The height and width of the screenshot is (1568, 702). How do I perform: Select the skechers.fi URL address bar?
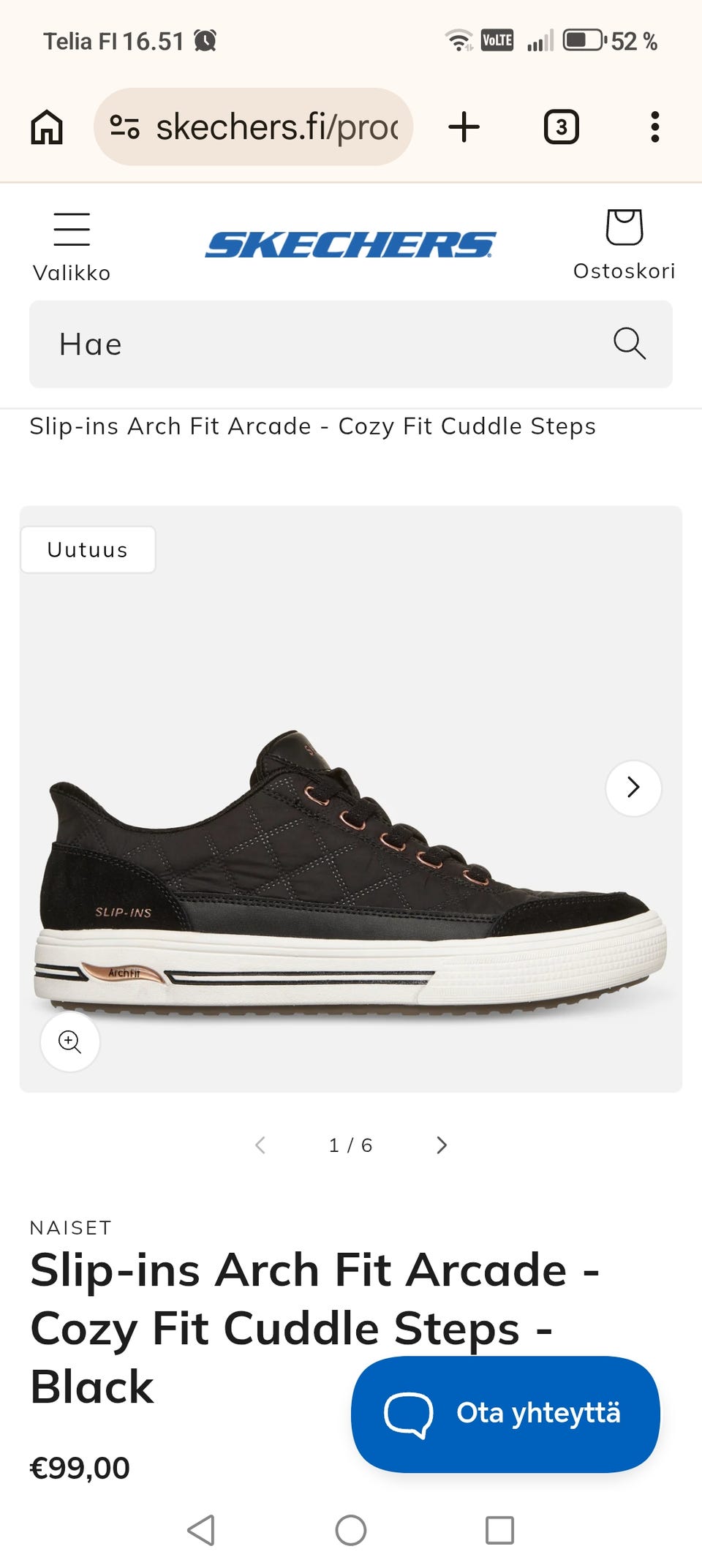tap(253, 127)
